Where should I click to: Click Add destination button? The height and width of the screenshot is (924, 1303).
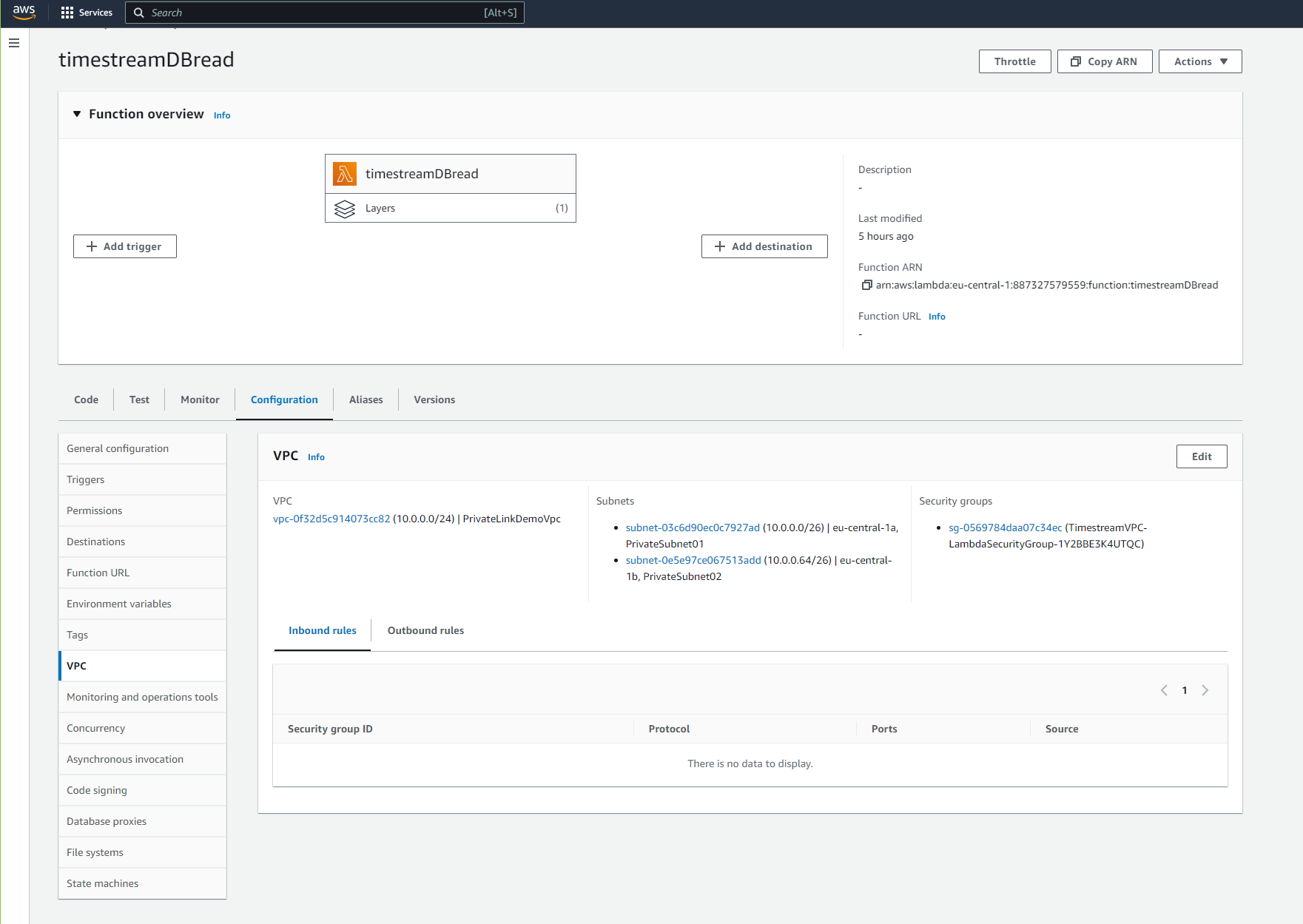coord(764,246)
